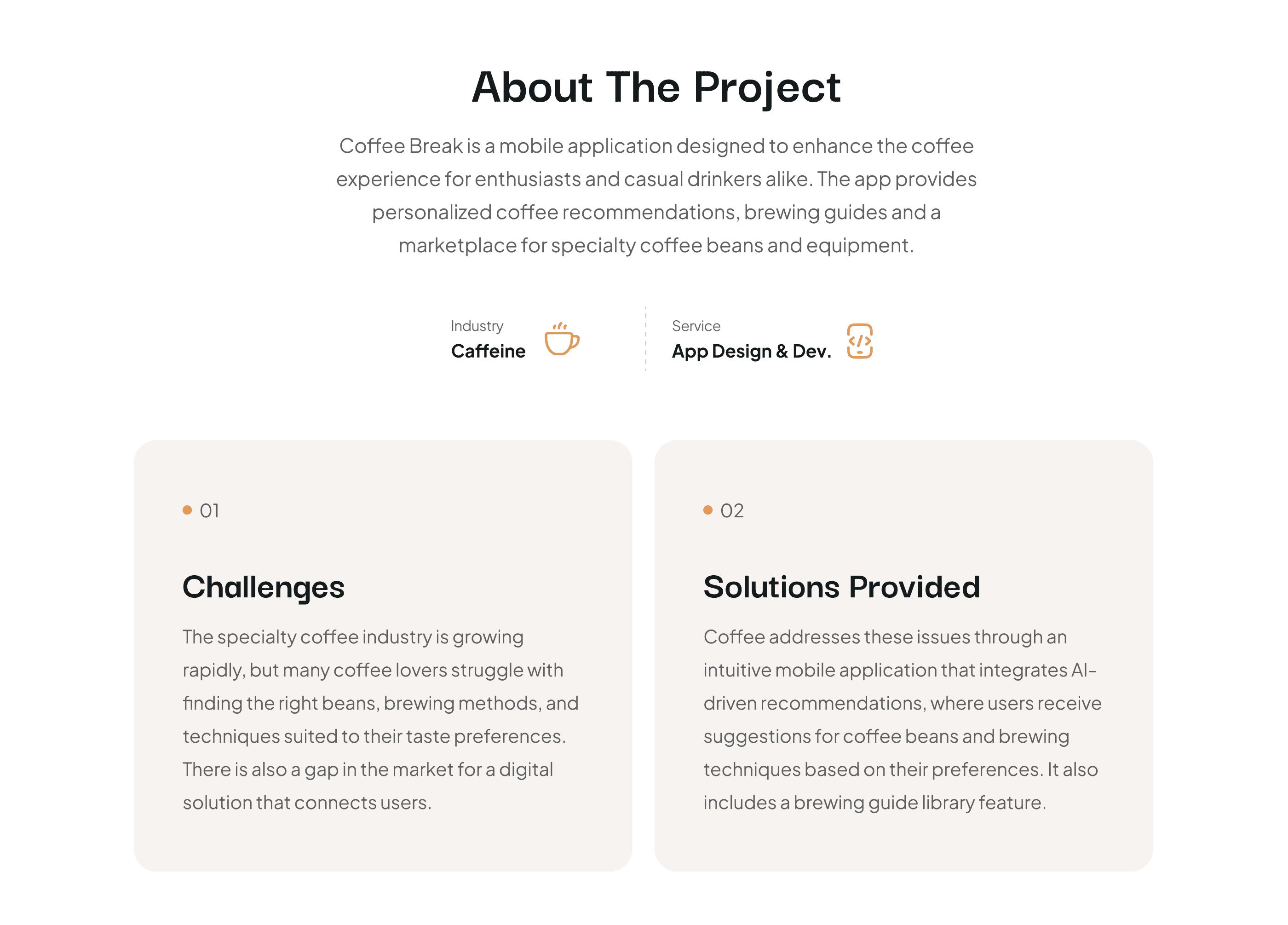Screen dimensions: 1288x925
Task: Click the dashed divider between Industry and Service
Action: pos(646,339)
